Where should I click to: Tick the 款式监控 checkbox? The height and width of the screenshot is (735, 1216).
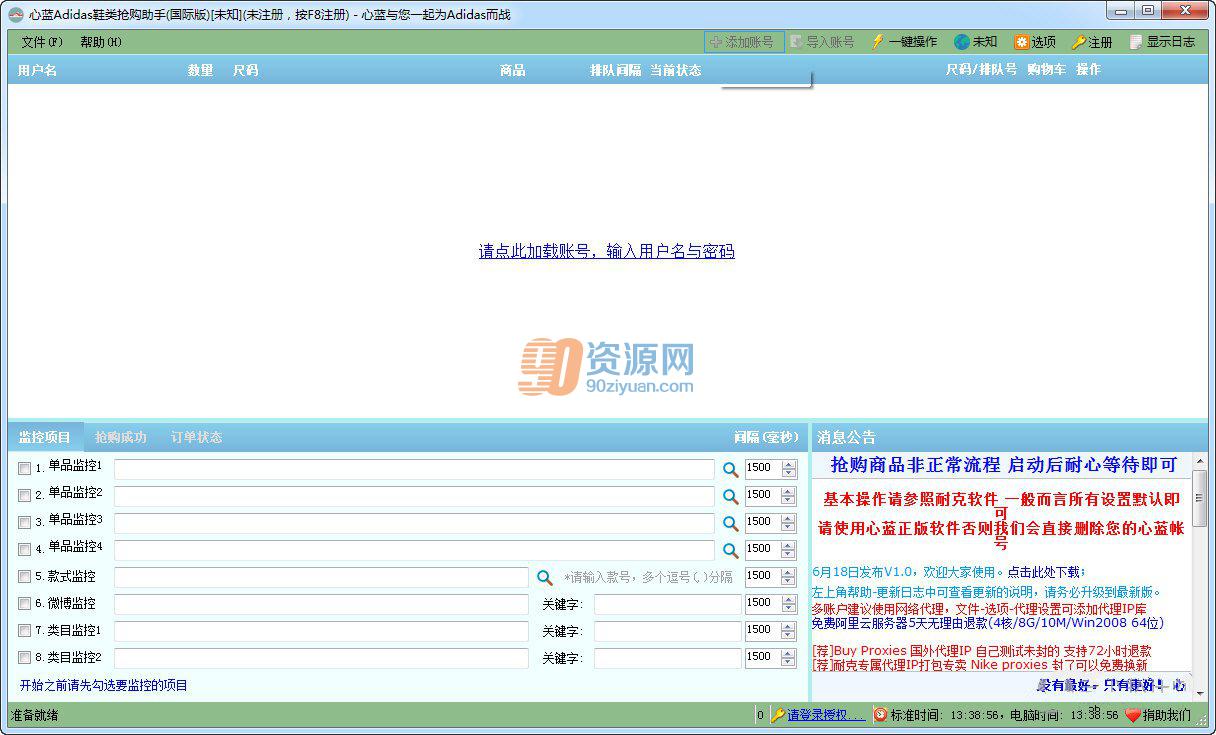pyautogui.click(x=24, y=576)
